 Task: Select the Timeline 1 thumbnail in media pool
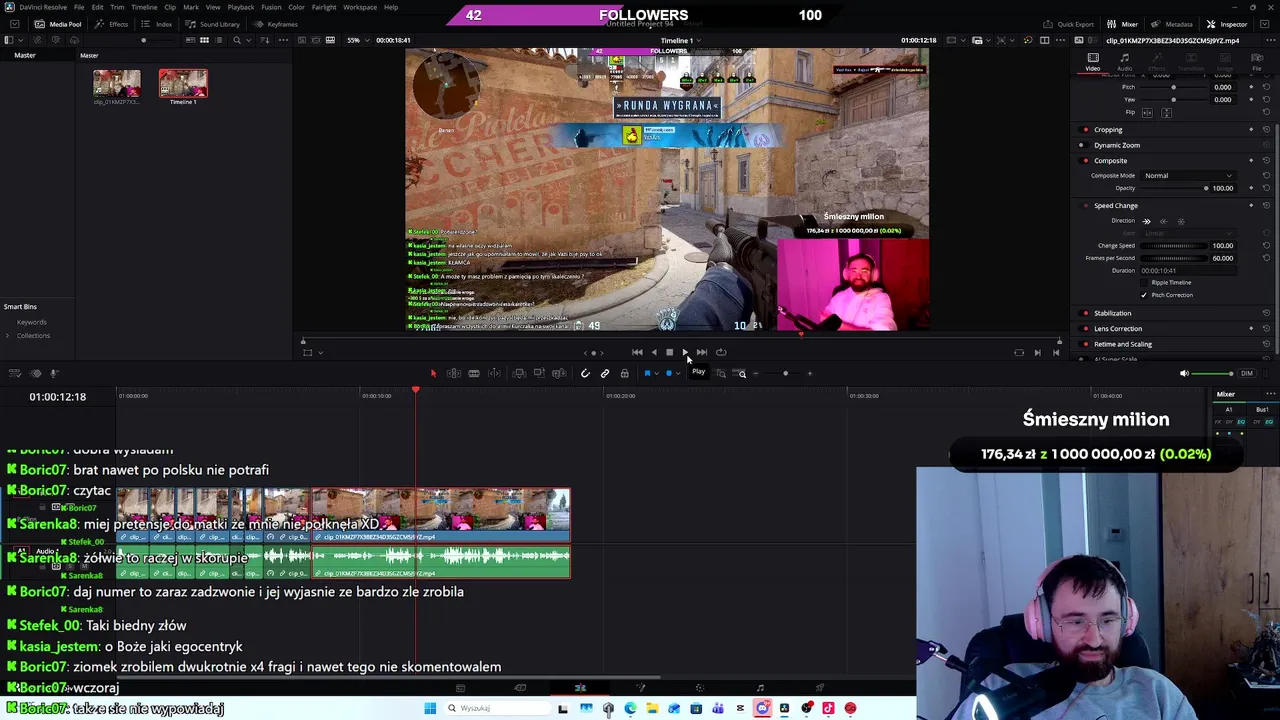pos(183,85)
